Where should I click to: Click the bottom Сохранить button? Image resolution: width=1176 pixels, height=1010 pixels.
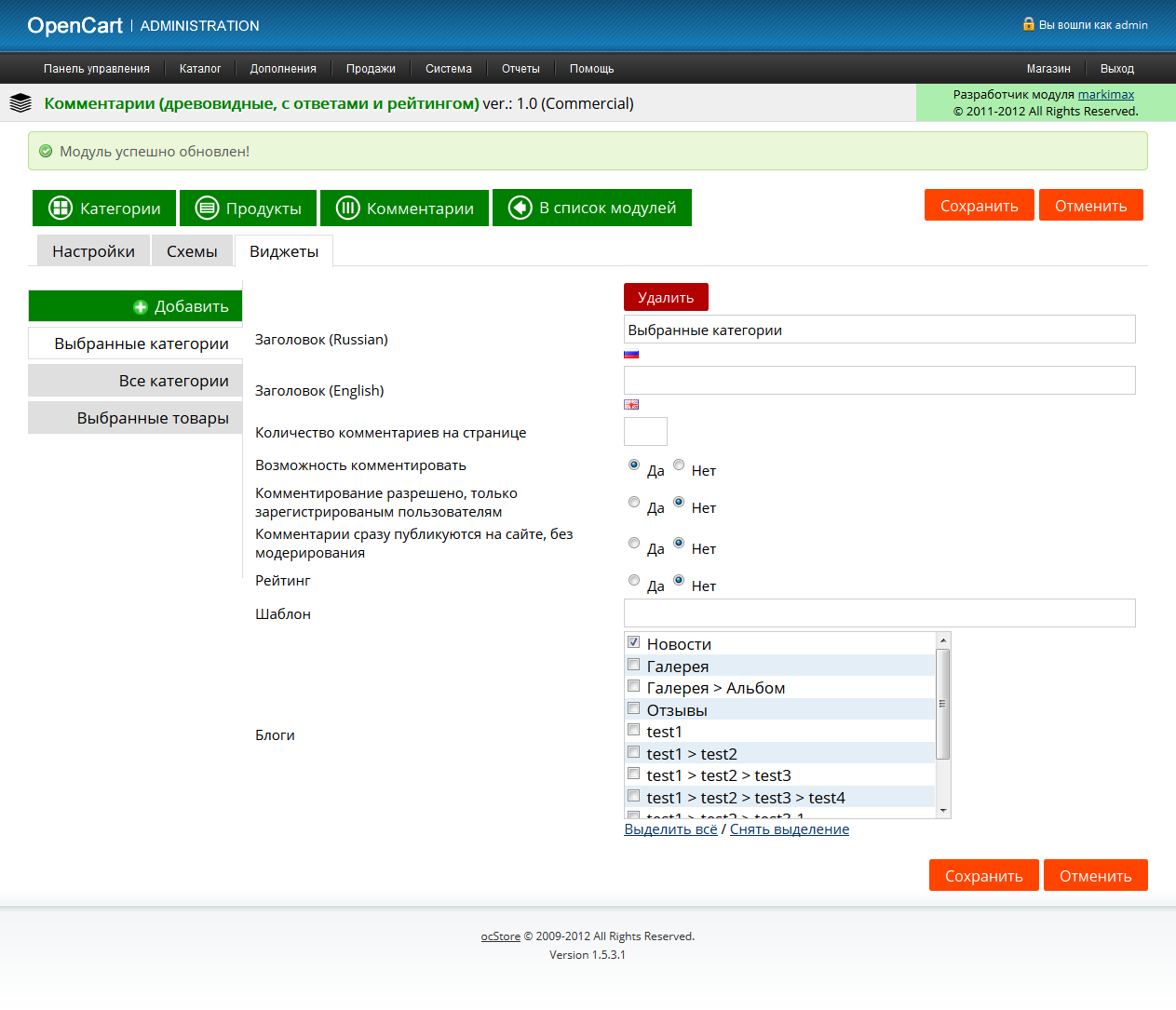pyautogui.click(x=984, y=876)
